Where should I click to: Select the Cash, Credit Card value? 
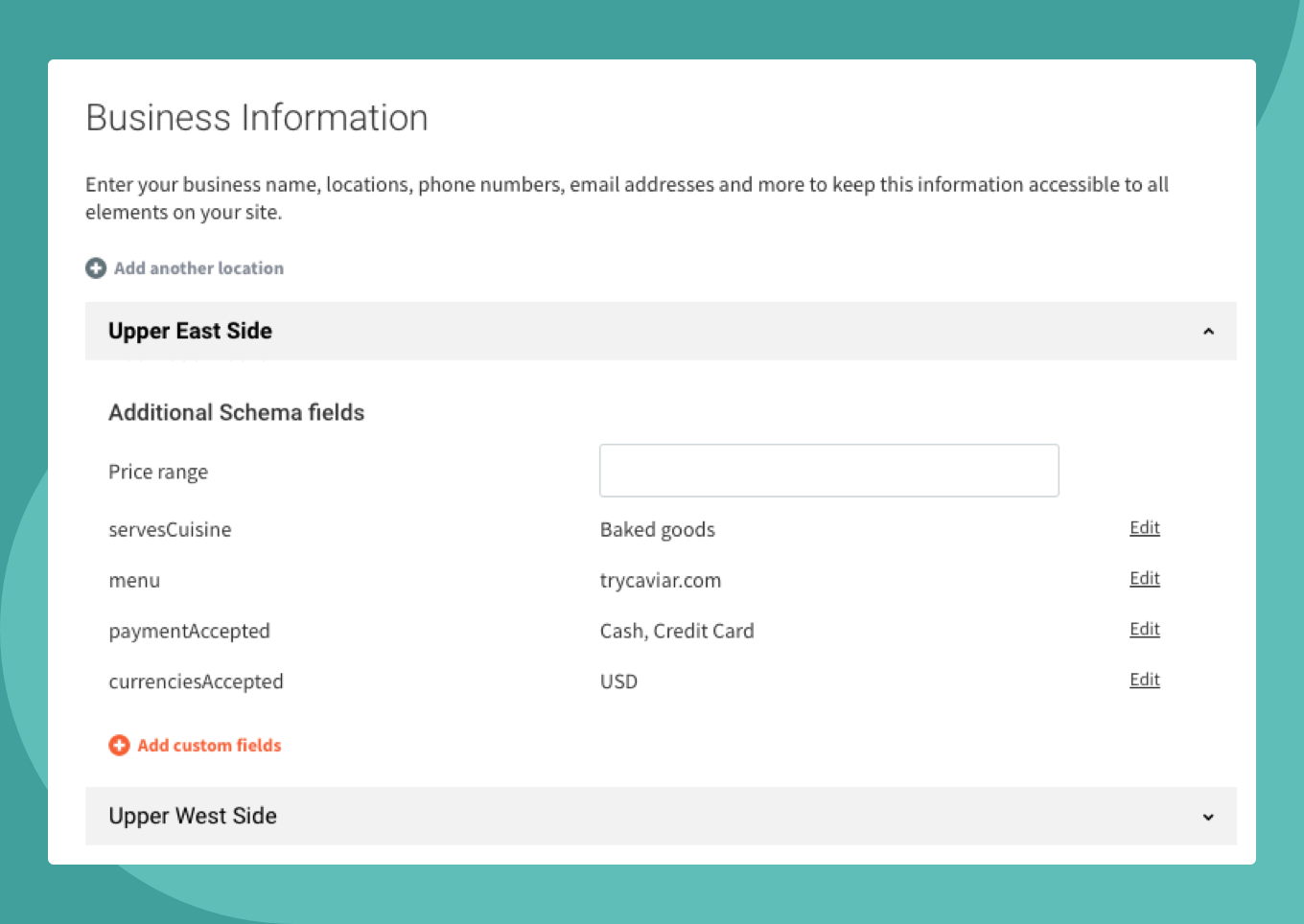pos(677,631)
